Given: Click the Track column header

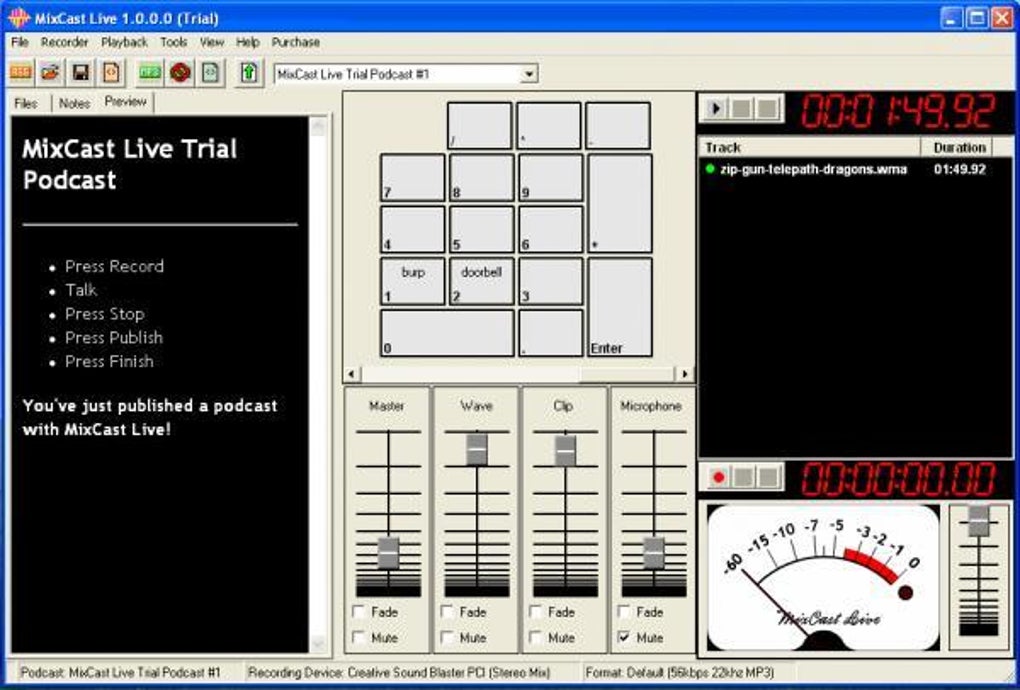Looking at the screenshot, I should coord(810,148).
